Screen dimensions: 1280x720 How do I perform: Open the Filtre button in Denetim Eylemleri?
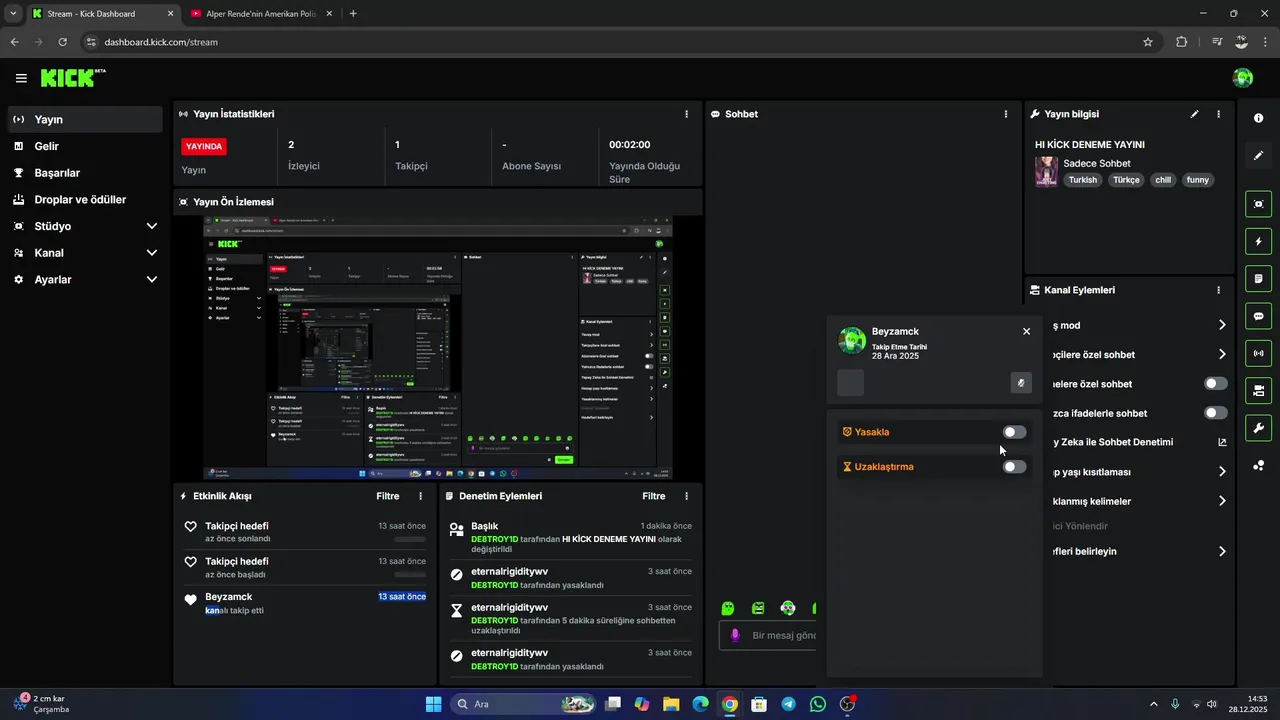click(x=653, y=496)
